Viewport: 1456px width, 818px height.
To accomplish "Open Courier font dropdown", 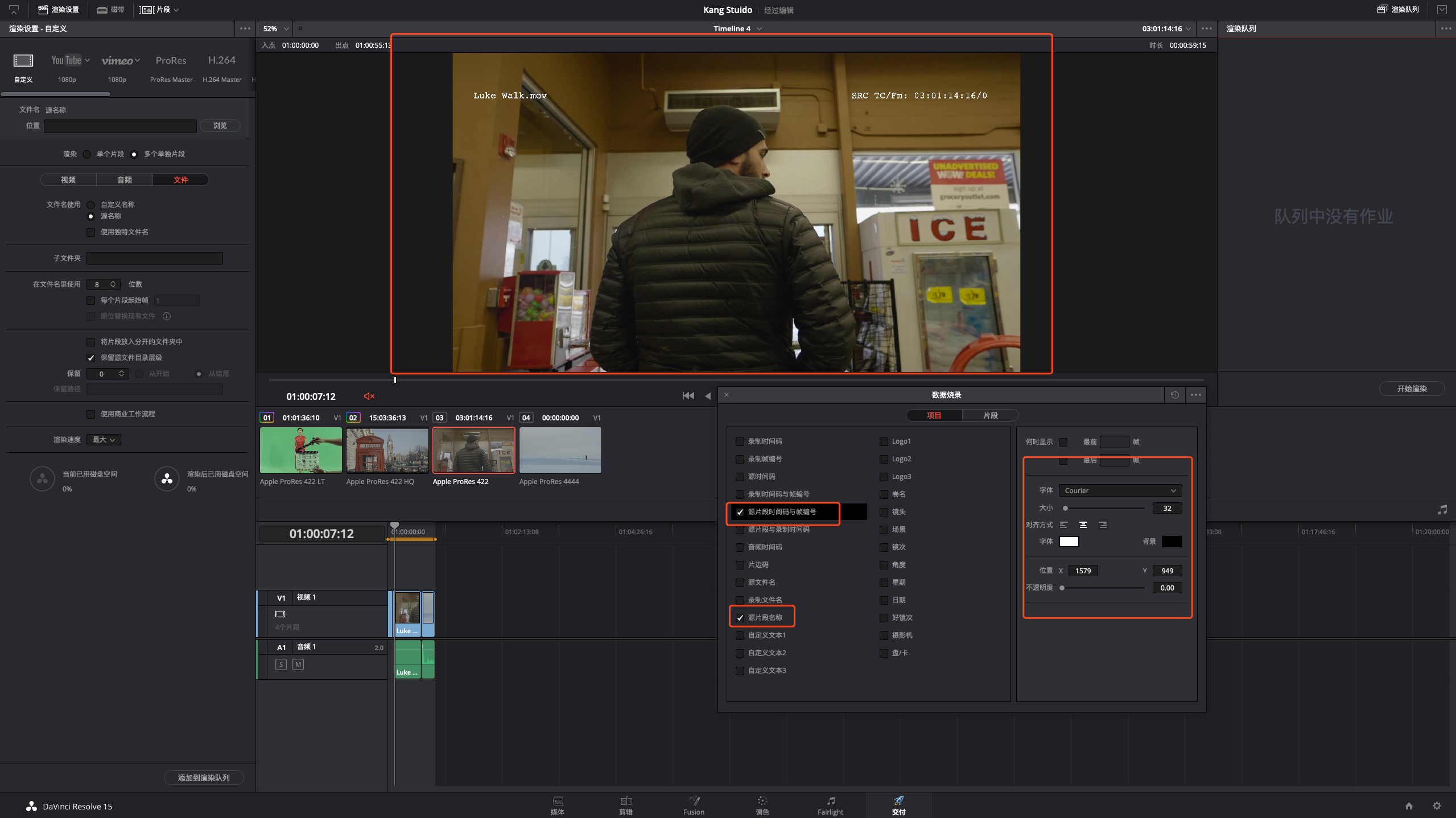I will click(1120, 490).
